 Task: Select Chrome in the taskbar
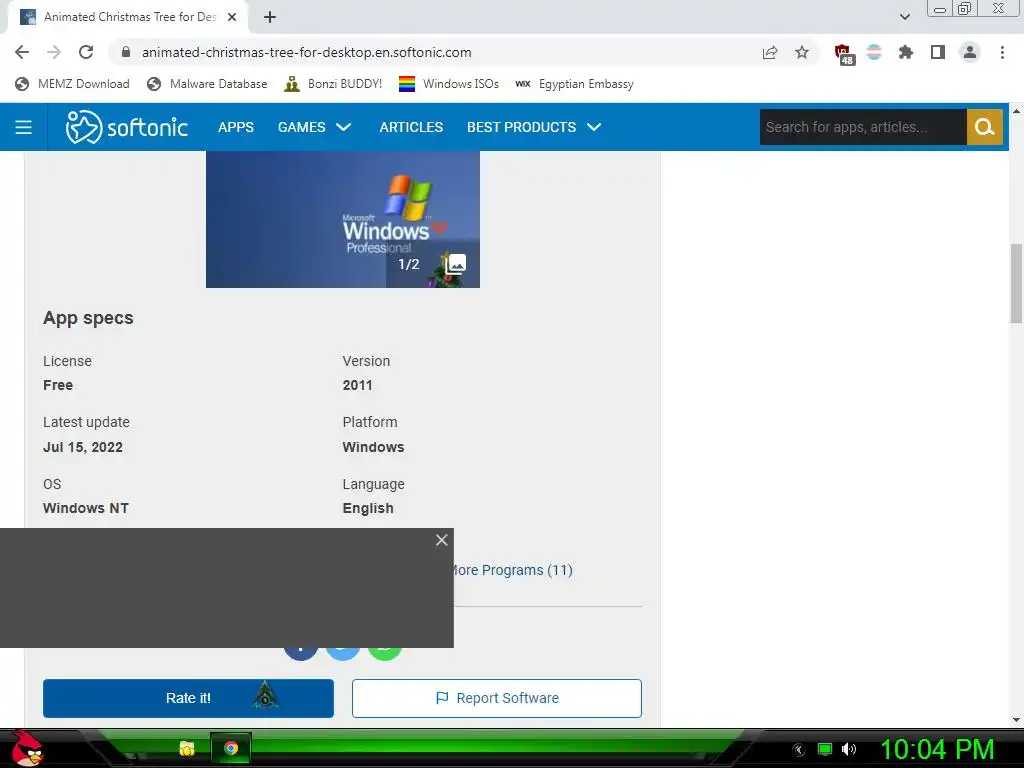click(x=231, y=748)
